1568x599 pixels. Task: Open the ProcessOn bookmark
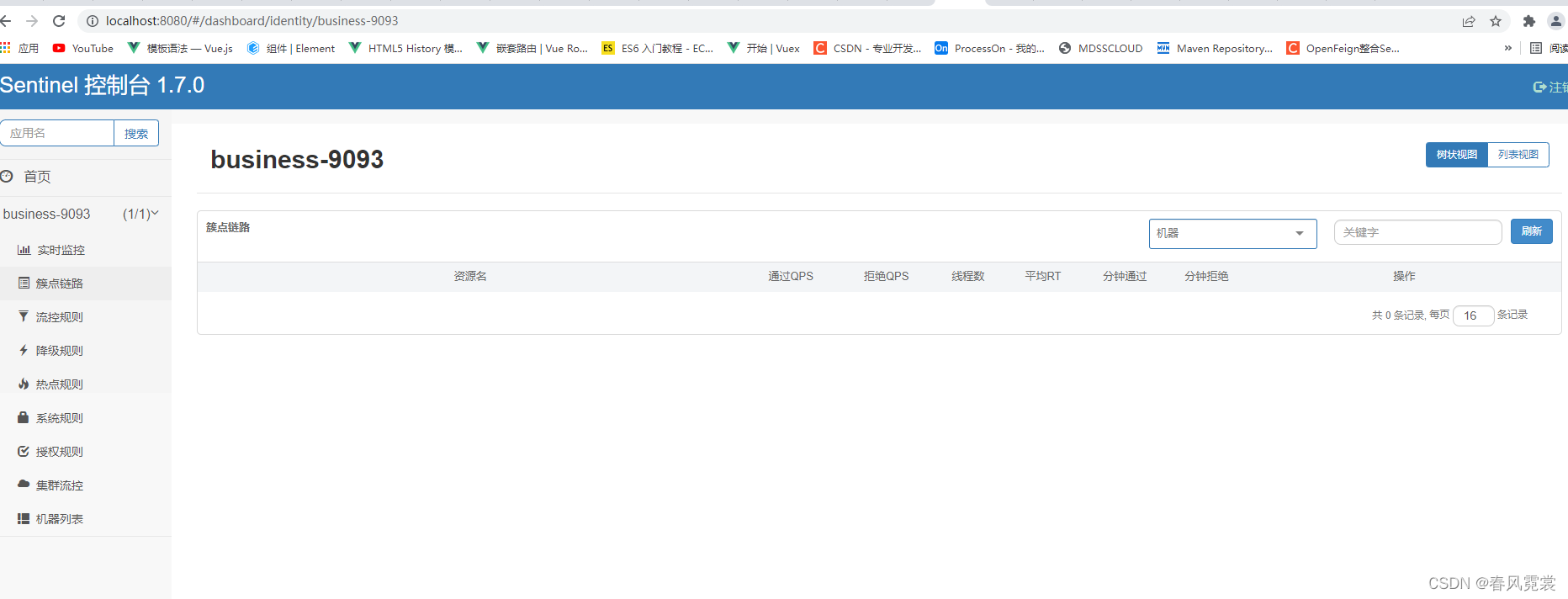[989, 48]
